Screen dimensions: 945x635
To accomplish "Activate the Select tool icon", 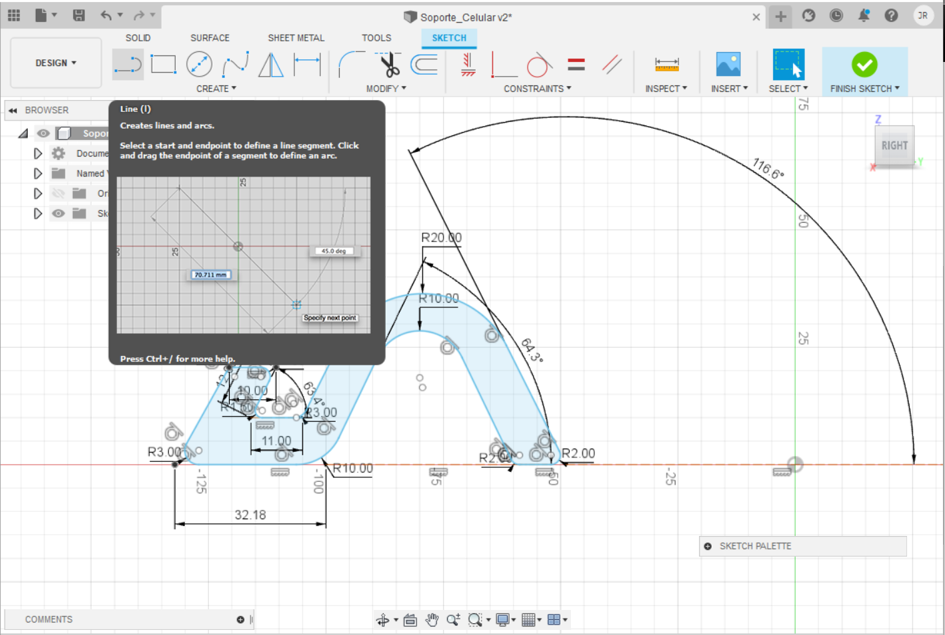I will point(788,64).
